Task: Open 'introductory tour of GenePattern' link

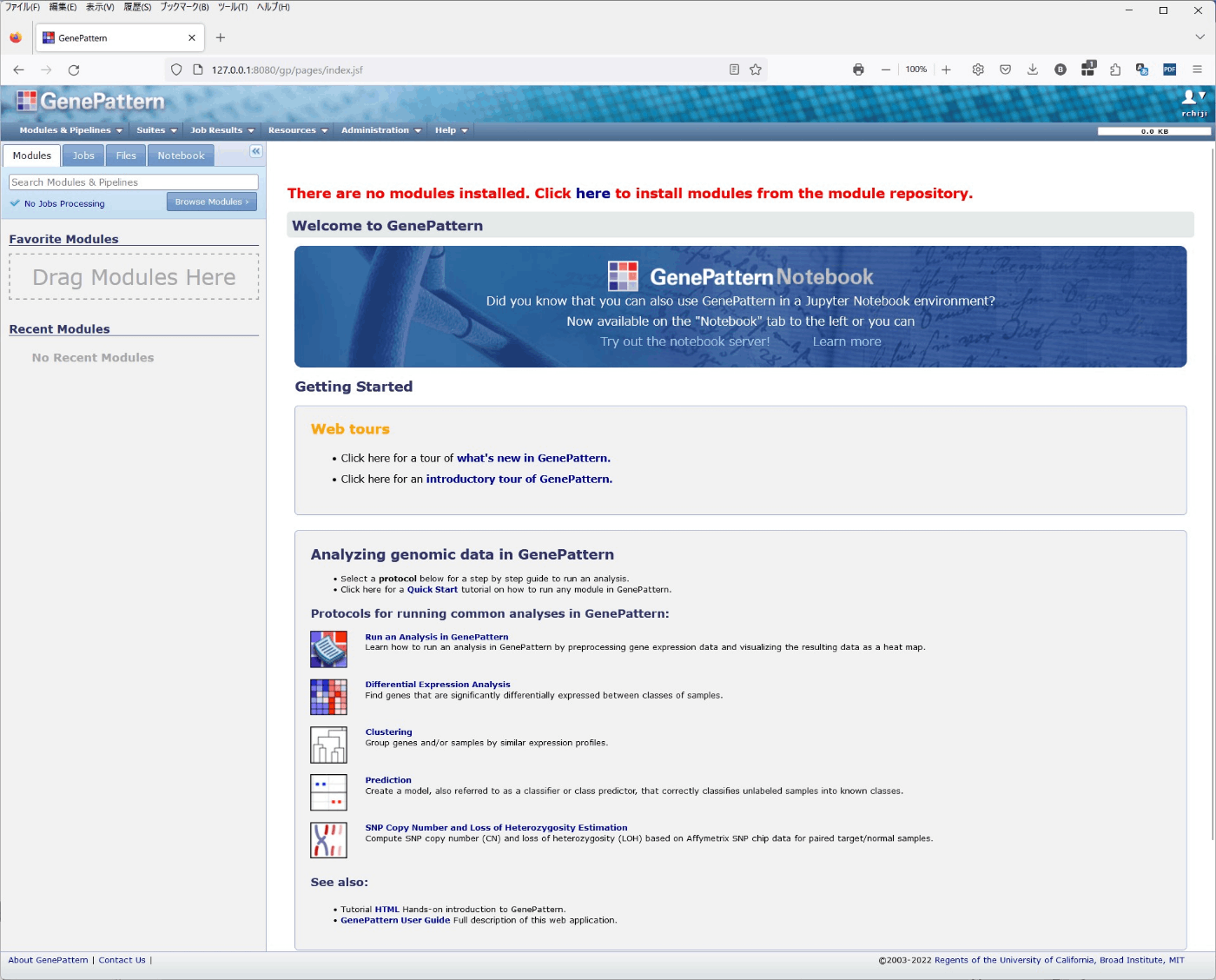Action: tap(519, 479)
